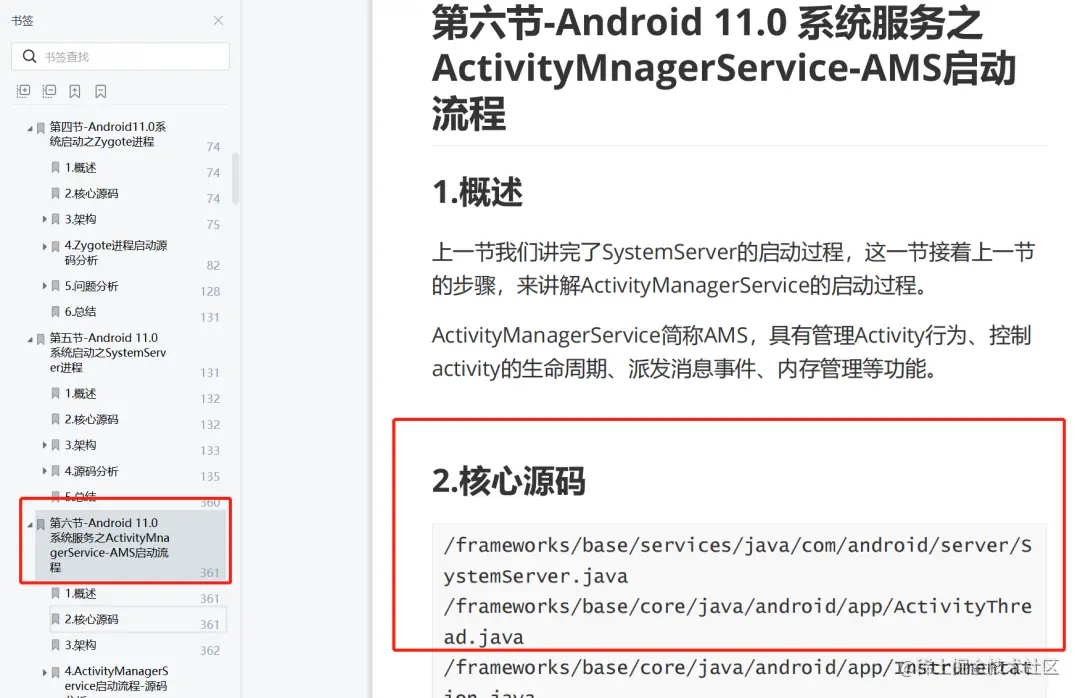The height and width of the screenshot is (698, 1080).
Task: Click document title 第六节-Android 11.0 系统服务之
Action: (723, 68)
